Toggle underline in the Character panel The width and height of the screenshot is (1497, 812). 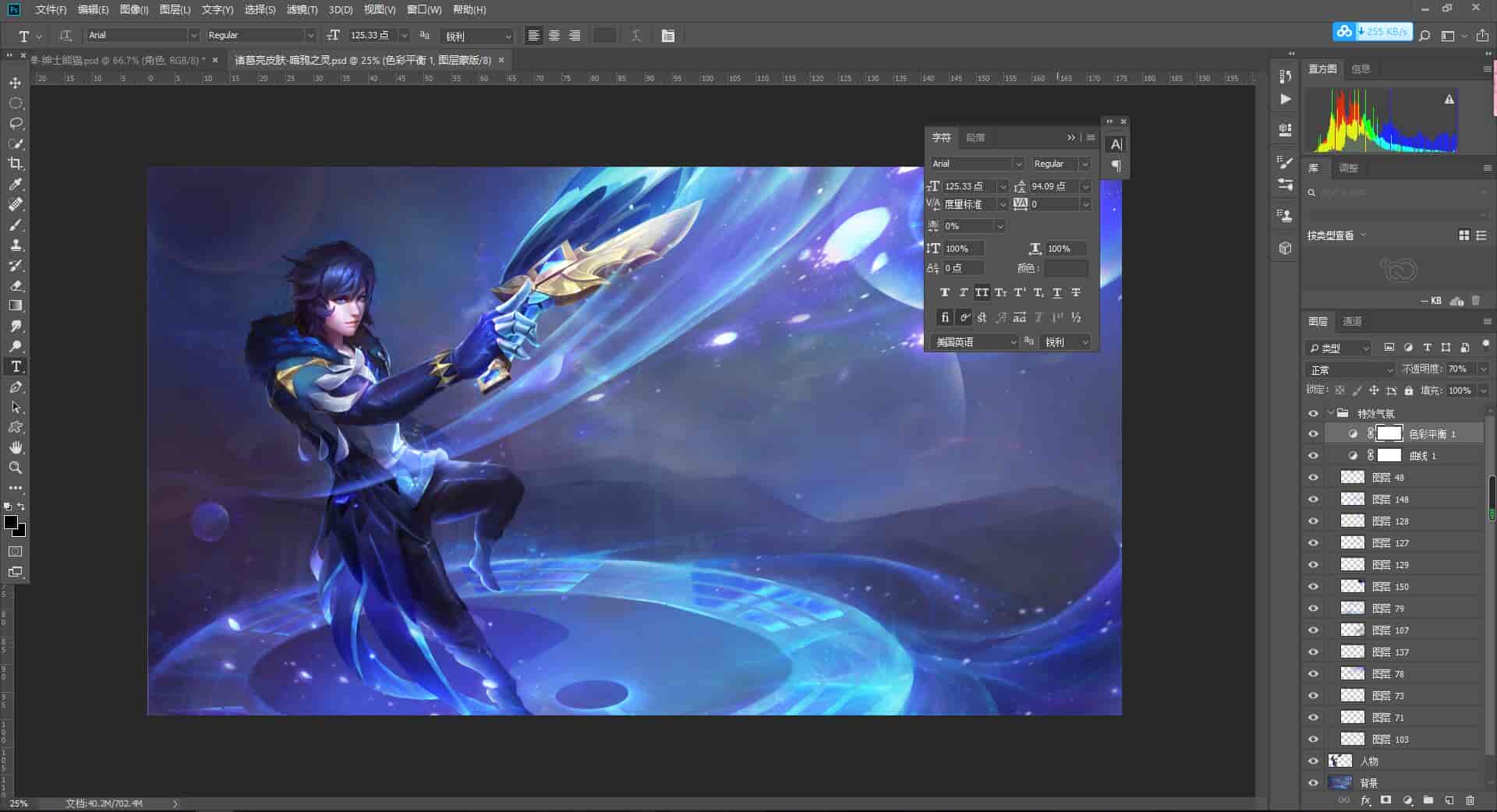click(1056, 293)
